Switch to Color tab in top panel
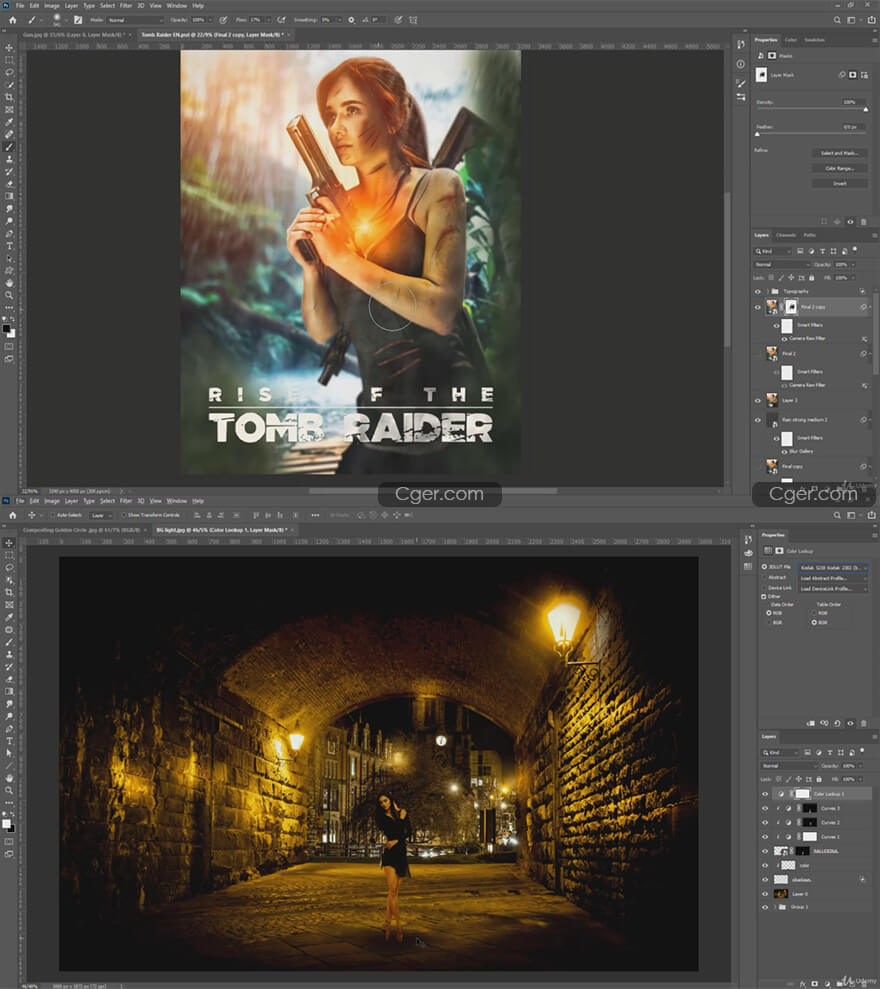This screenshot has width=880, height=989. coord(790,40)
